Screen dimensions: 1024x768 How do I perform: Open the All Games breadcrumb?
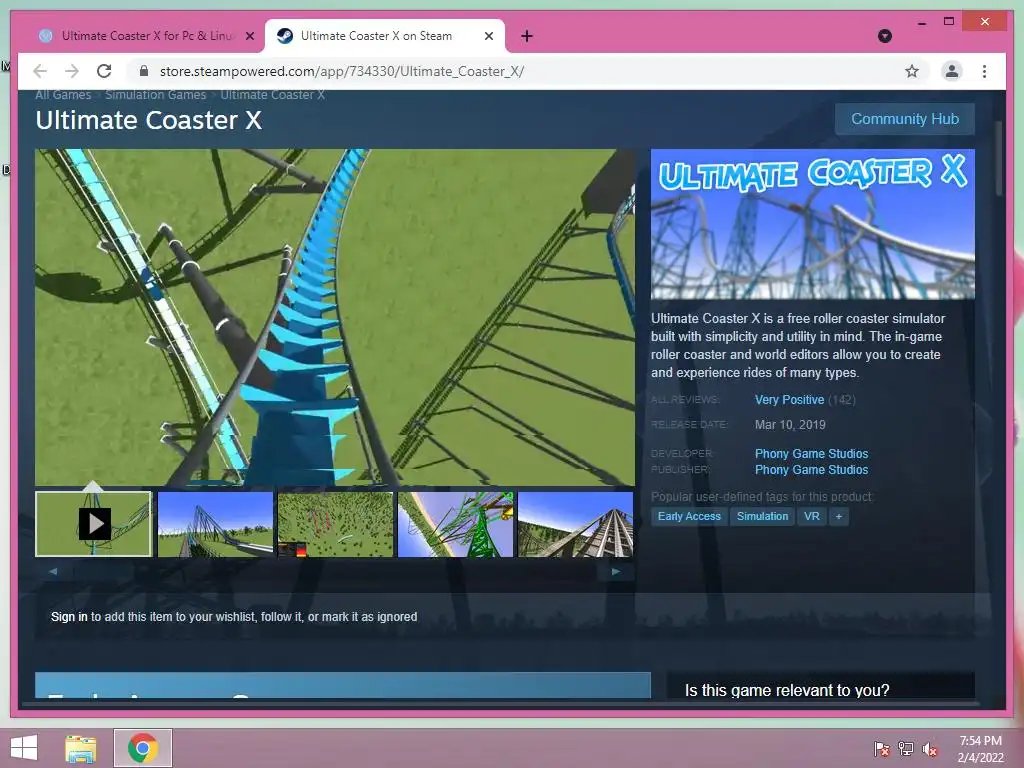[x=63, y=95]
